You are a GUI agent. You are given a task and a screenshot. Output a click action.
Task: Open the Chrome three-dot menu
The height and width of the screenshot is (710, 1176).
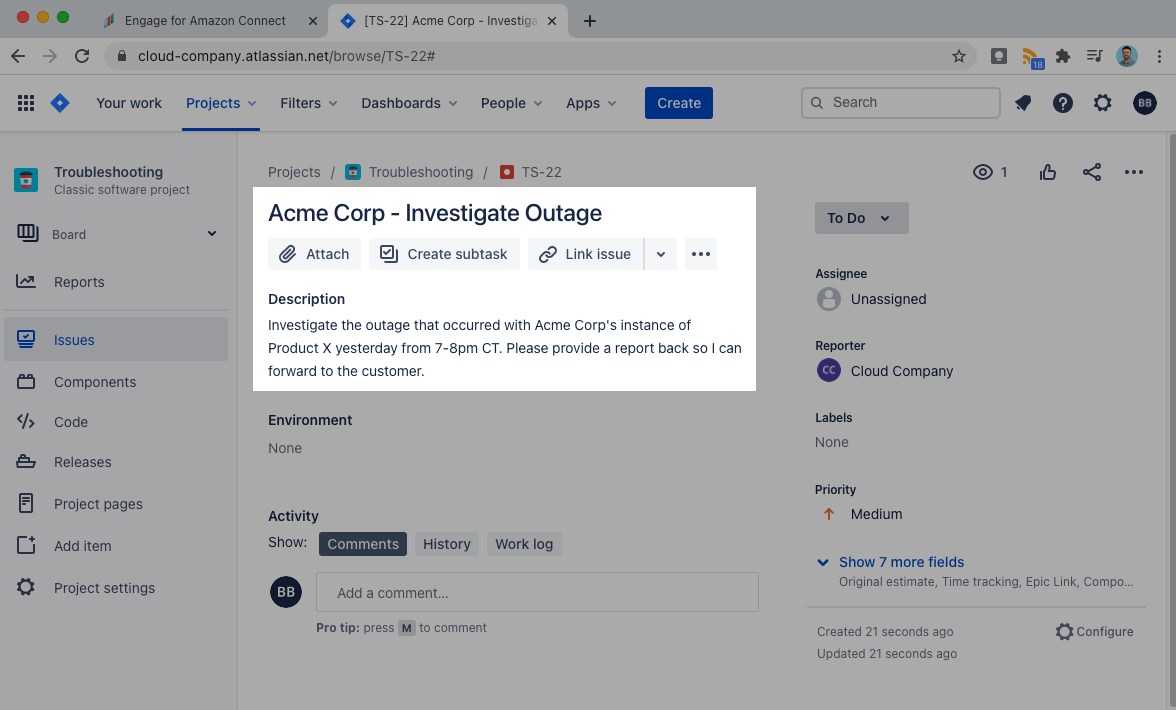tap(1160, 56)
